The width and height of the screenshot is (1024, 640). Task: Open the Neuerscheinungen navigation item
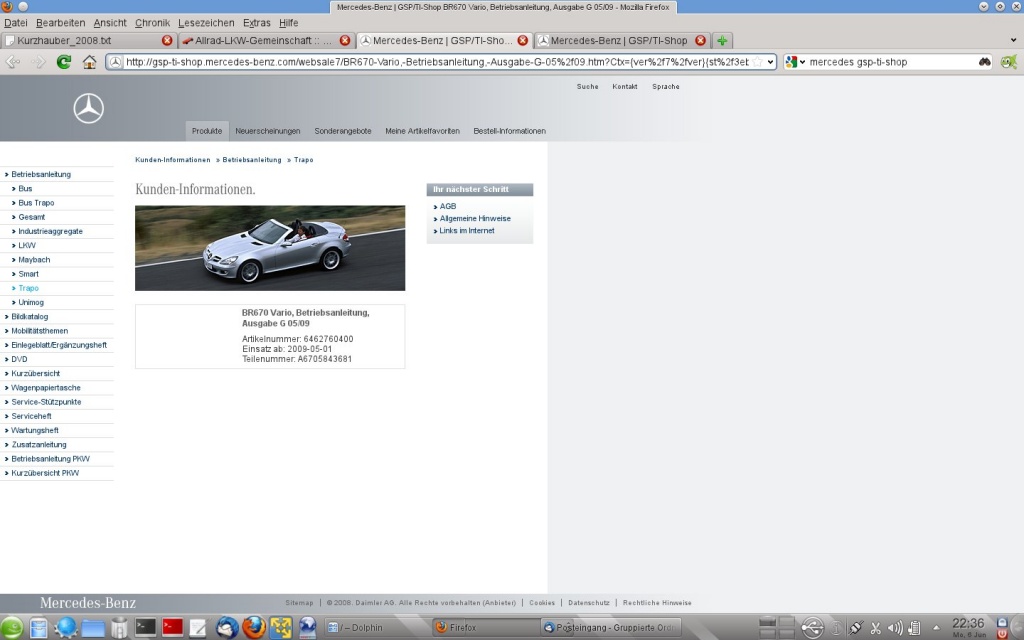268,131
